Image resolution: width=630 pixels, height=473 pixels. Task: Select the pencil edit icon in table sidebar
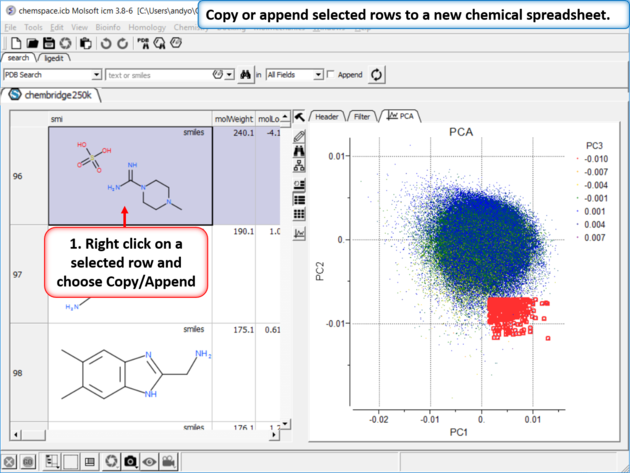[x=299, y=135]
